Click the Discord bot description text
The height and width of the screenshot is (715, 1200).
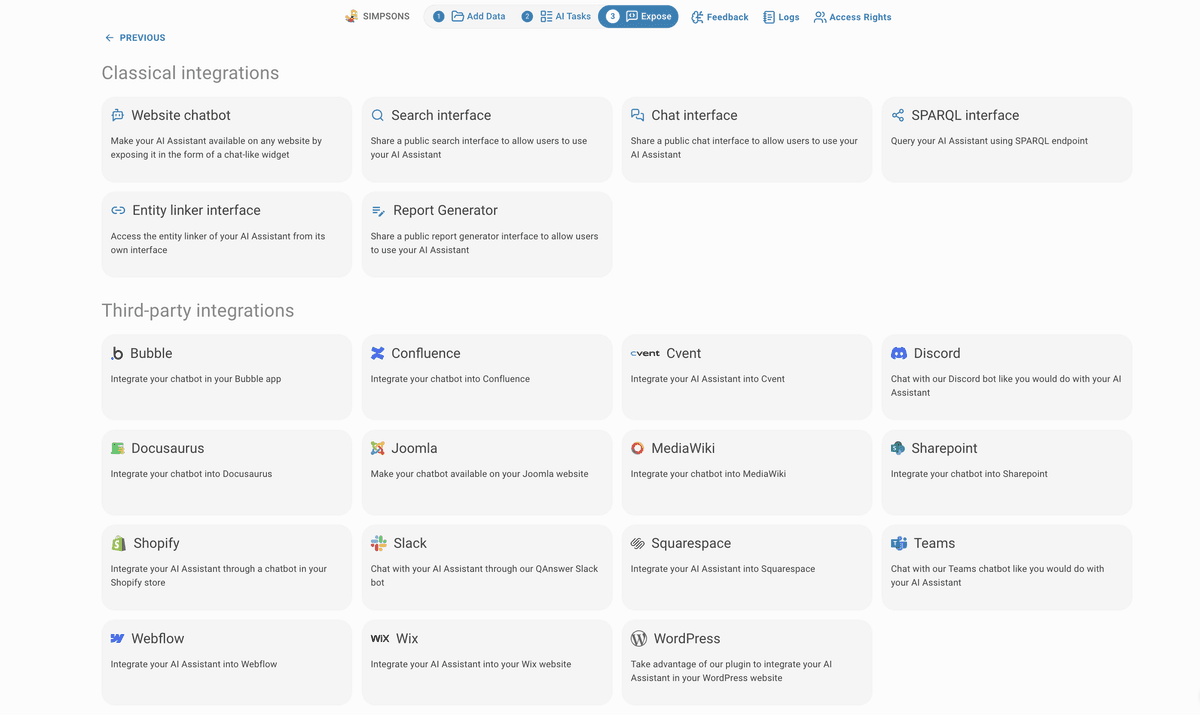coord(1006,386)
